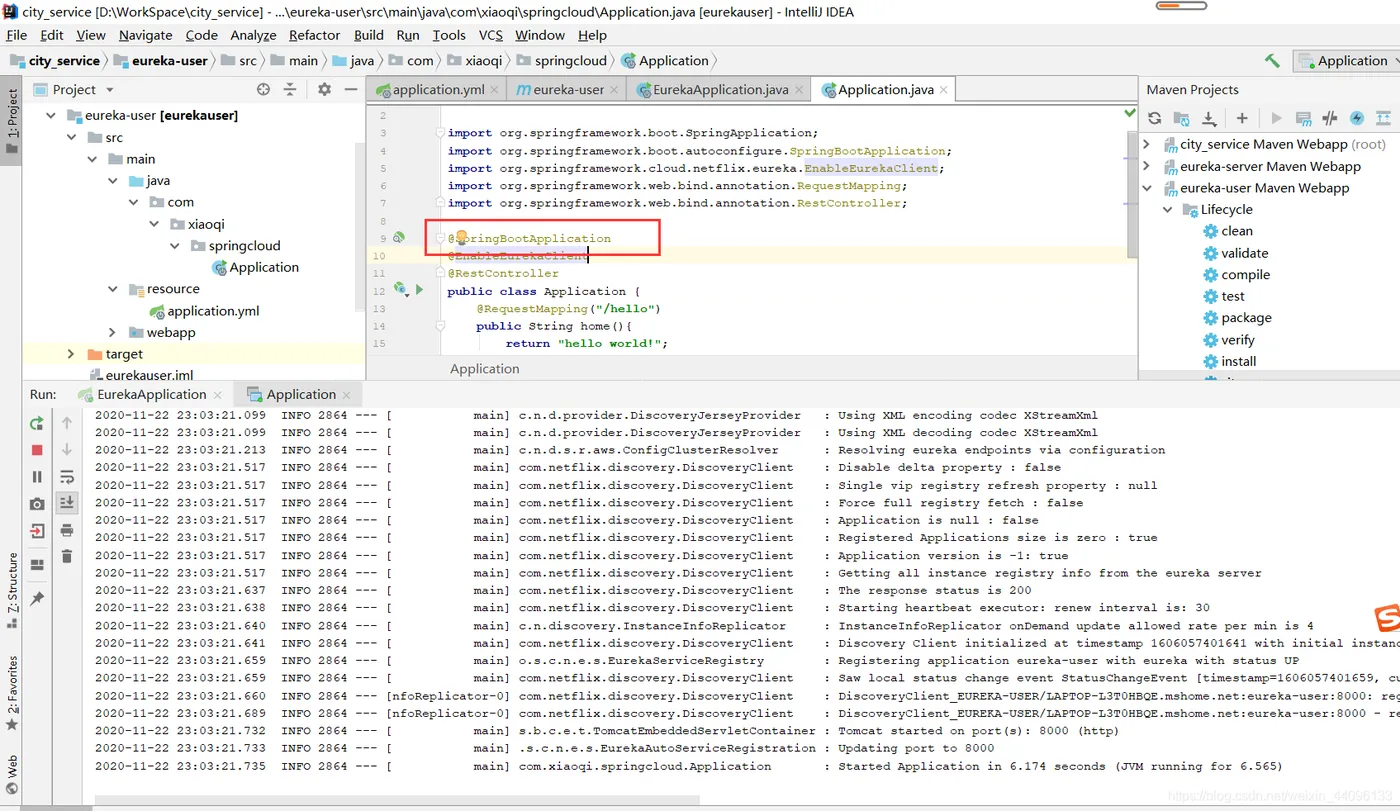Hide the Project tool window
Screen dimensions: 1400x811
coord(351,89)
